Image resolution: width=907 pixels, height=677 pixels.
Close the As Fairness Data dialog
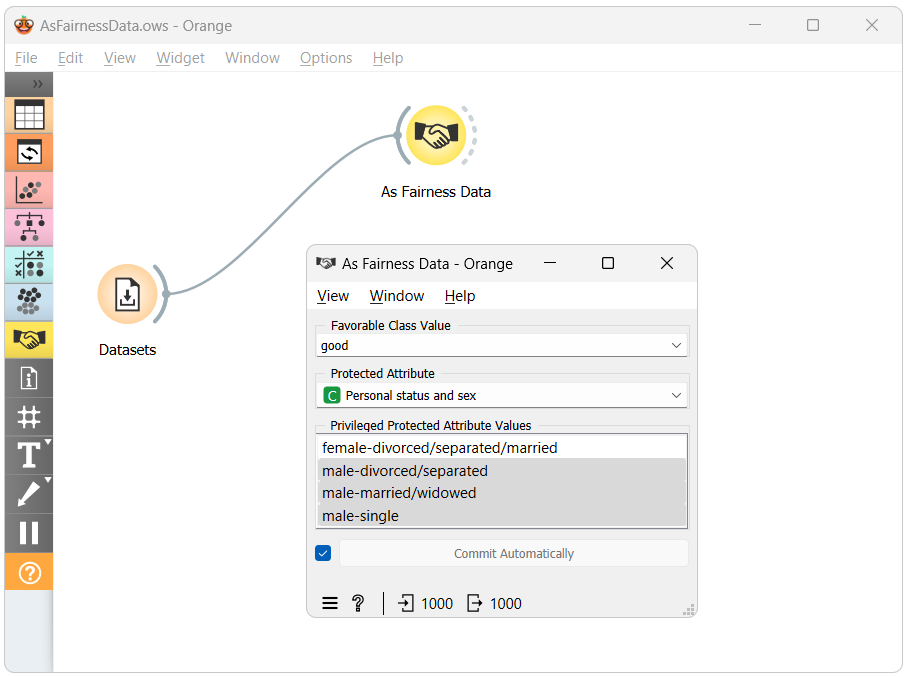pyautogui.click(x=667, y=263)
